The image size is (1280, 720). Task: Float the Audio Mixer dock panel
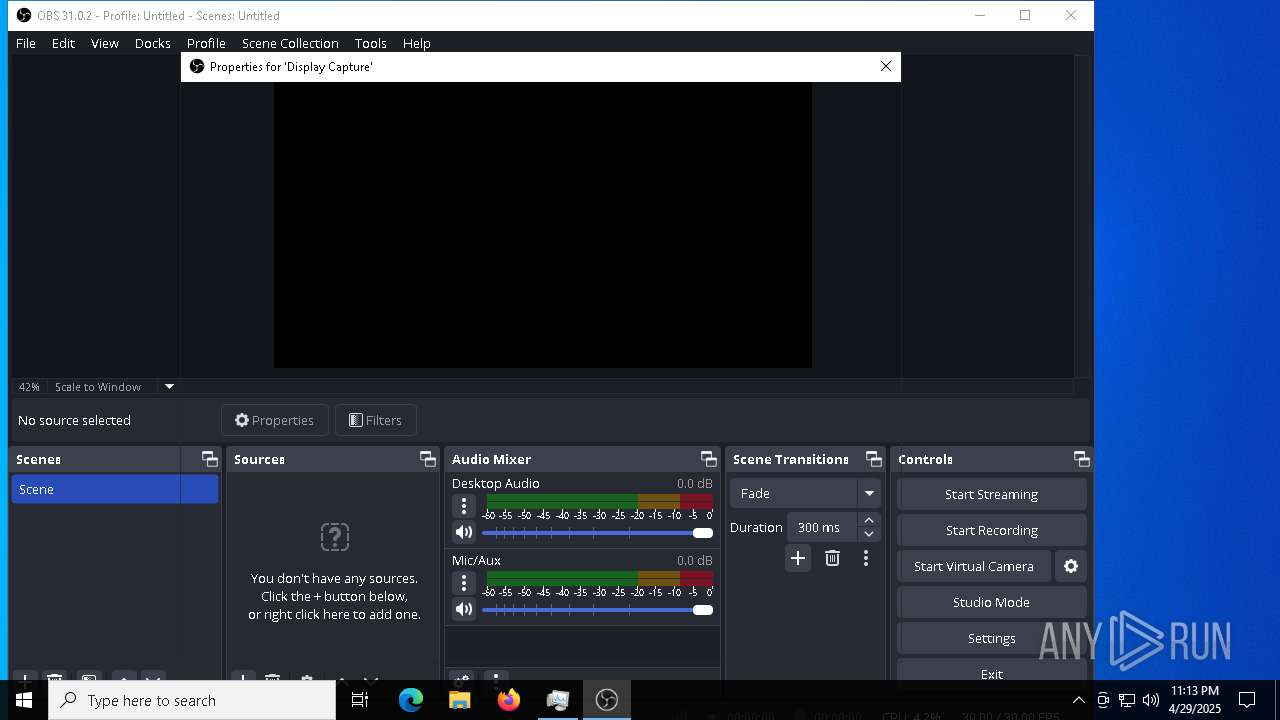click(x=709, y=459)
